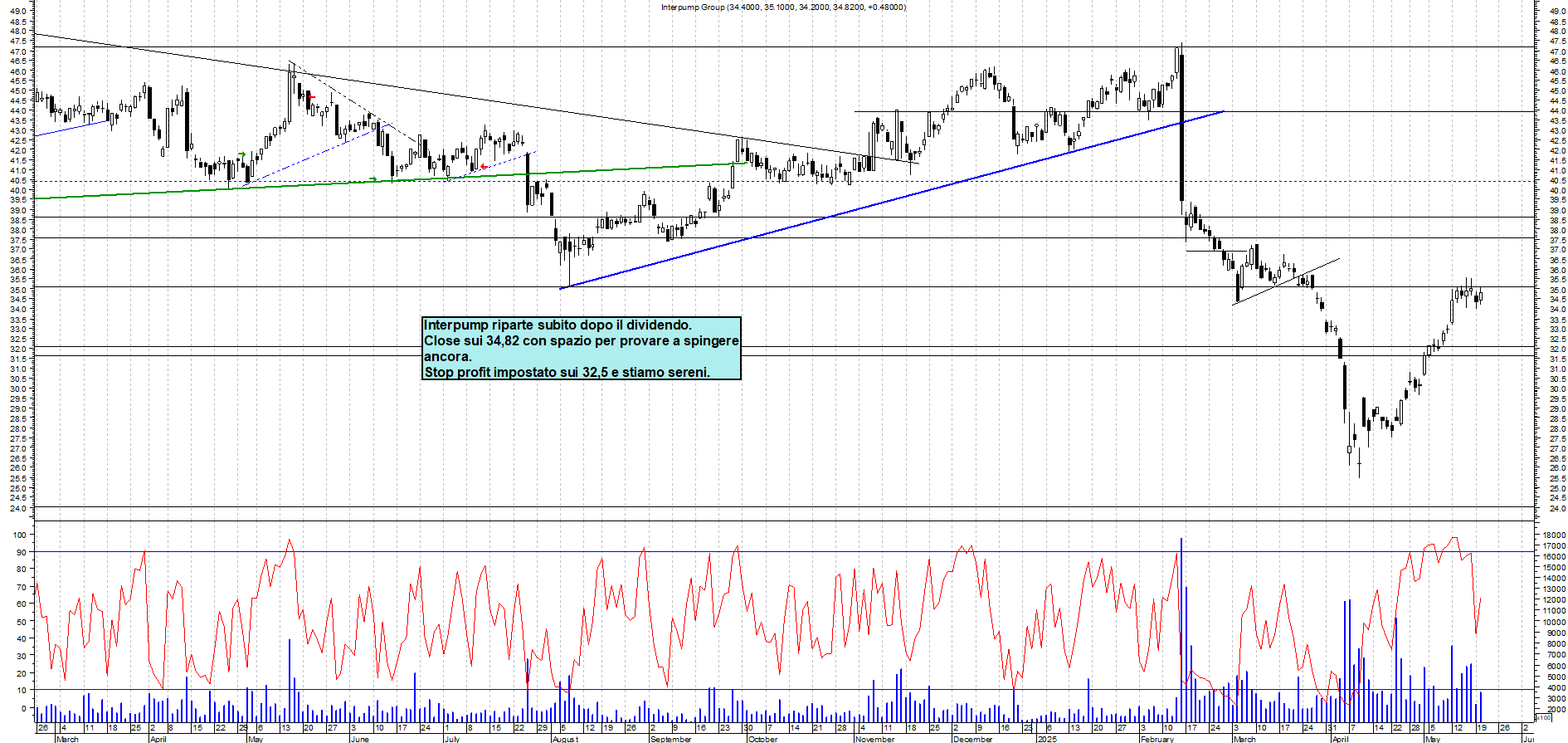Click the annotation word 'ancora.'
Viewport: 1568px width, 743px height.
pos(447,357)
